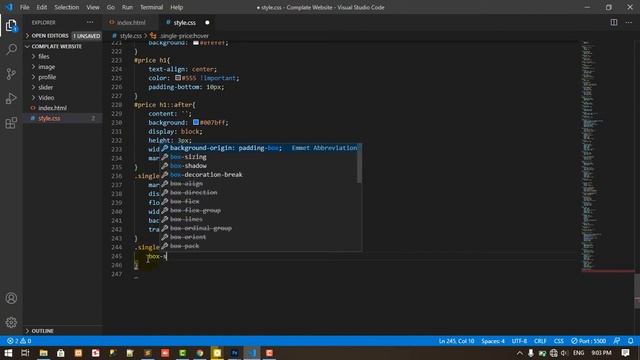Choose box-shadow from the suggestion list
Viewport: 640px width, 360px height.
click(258, 166)
